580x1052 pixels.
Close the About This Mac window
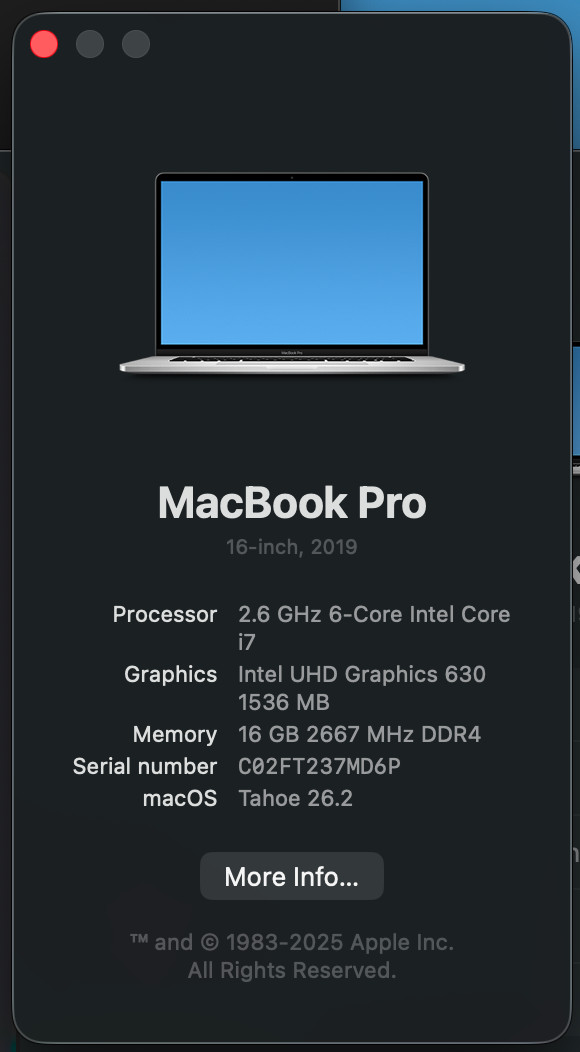(44, 44)
